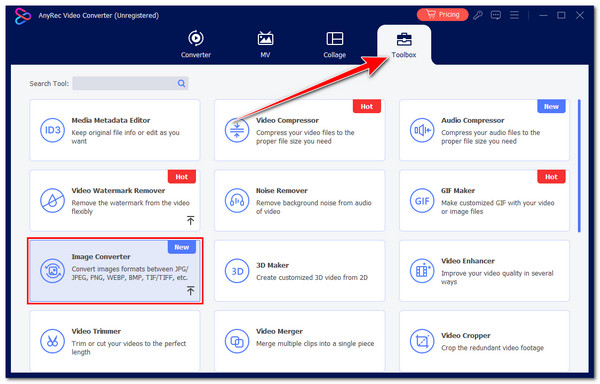The image size is (600, 384).
Task: Click the register key icon
Action: point(478,15)
